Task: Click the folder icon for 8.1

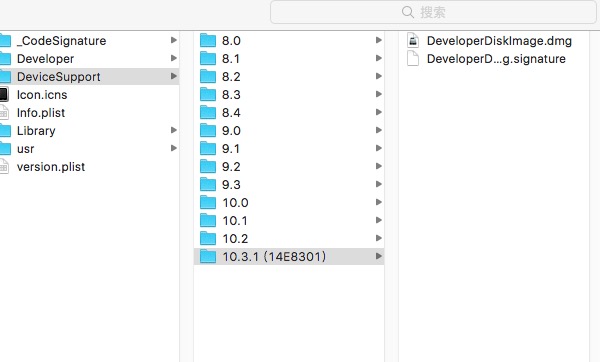Action: point(208,58)
